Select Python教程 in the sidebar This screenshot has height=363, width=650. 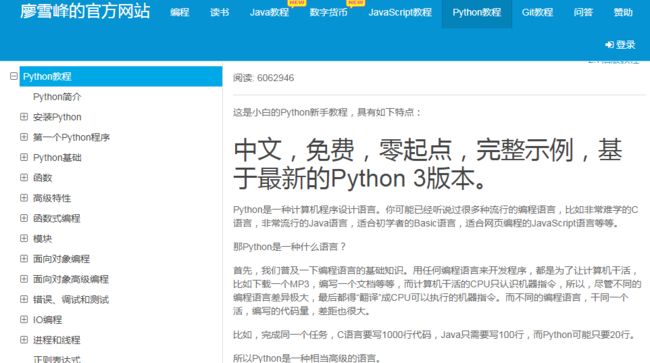[121, 76]
